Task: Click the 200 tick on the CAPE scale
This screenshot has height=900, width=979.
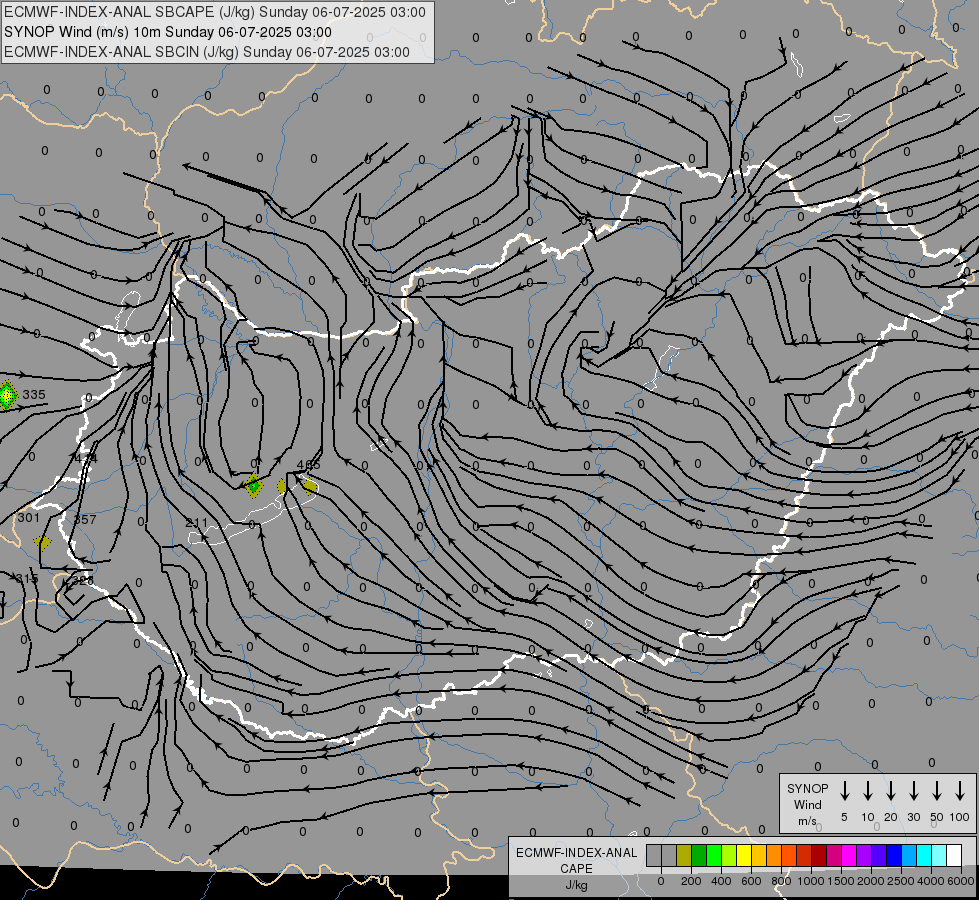Action: [691, 881]
